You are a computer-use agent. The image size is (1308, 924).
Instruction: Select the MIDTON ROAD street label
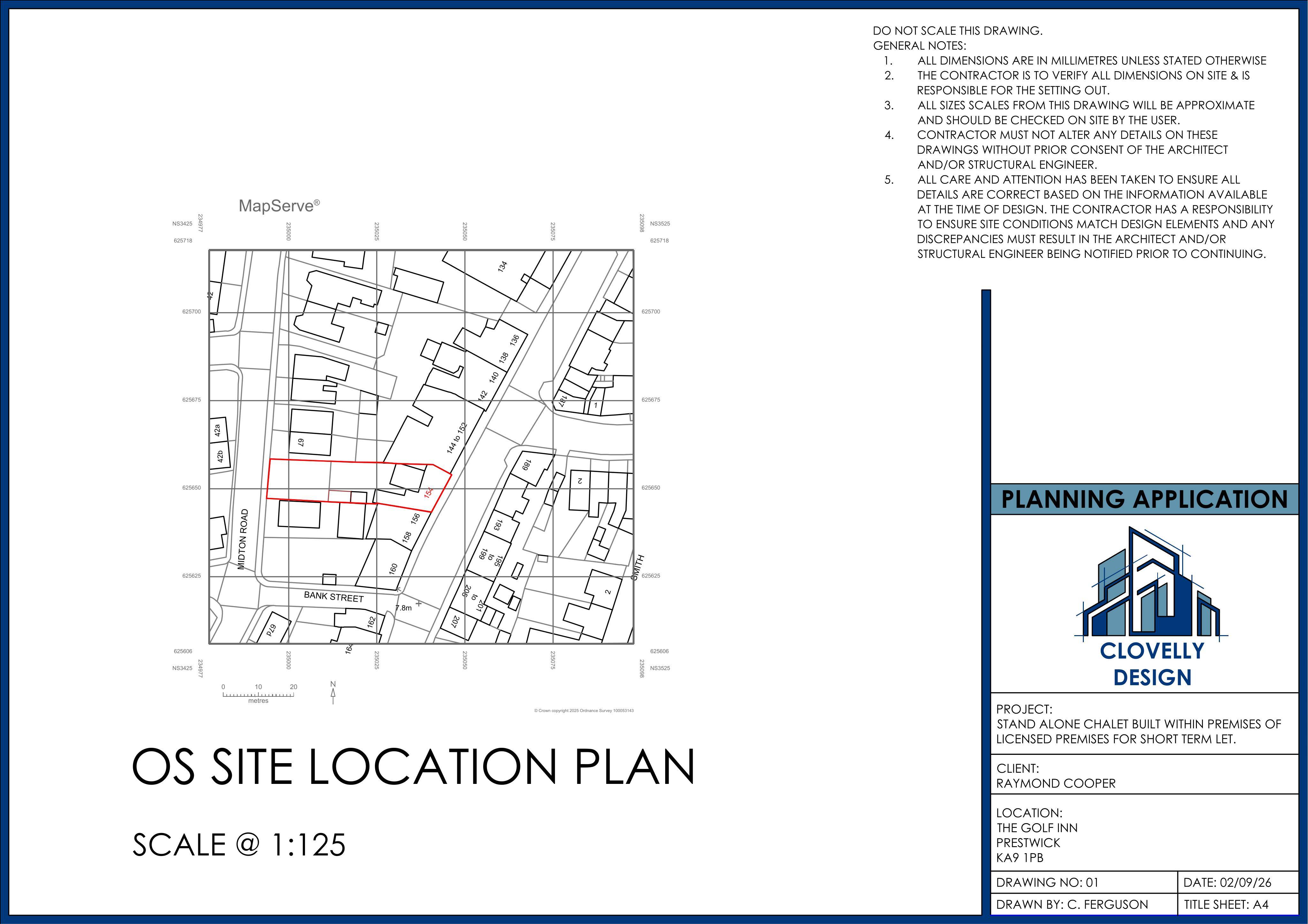(x=243, y=539)
